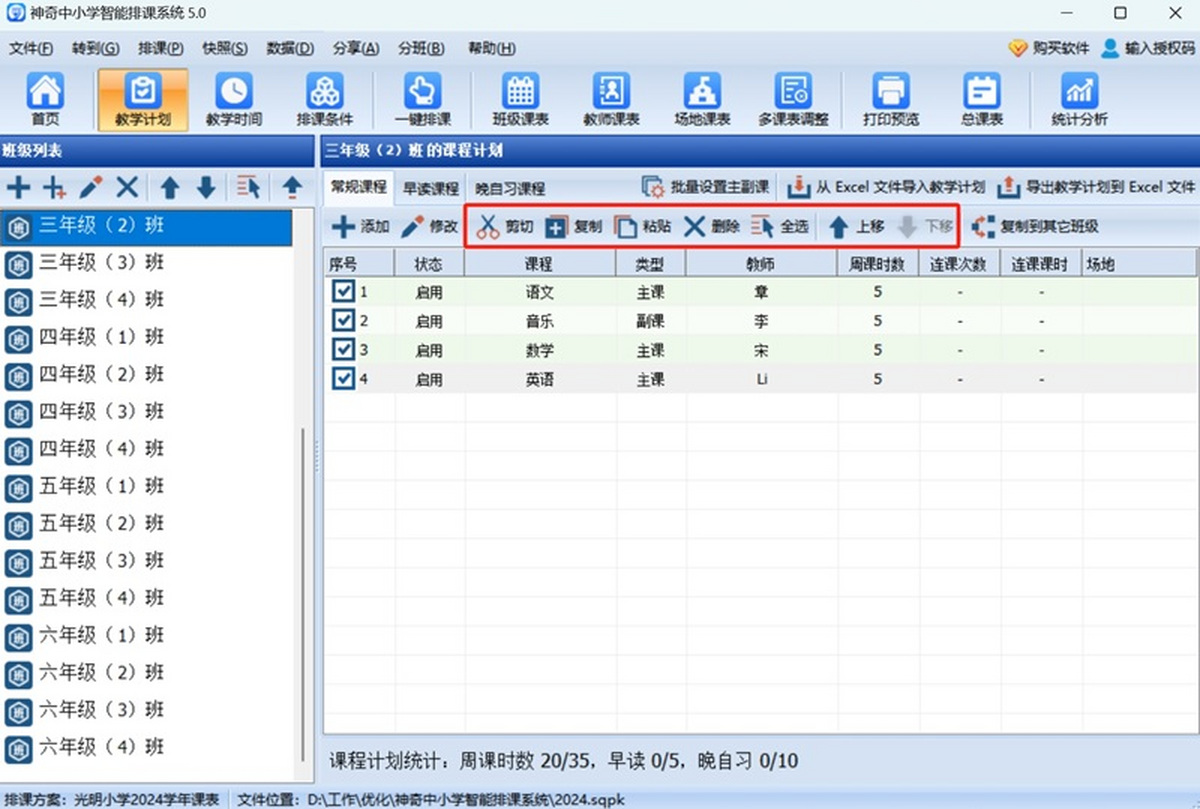Open 班级课表 toolbar icon

coord(521,100)
